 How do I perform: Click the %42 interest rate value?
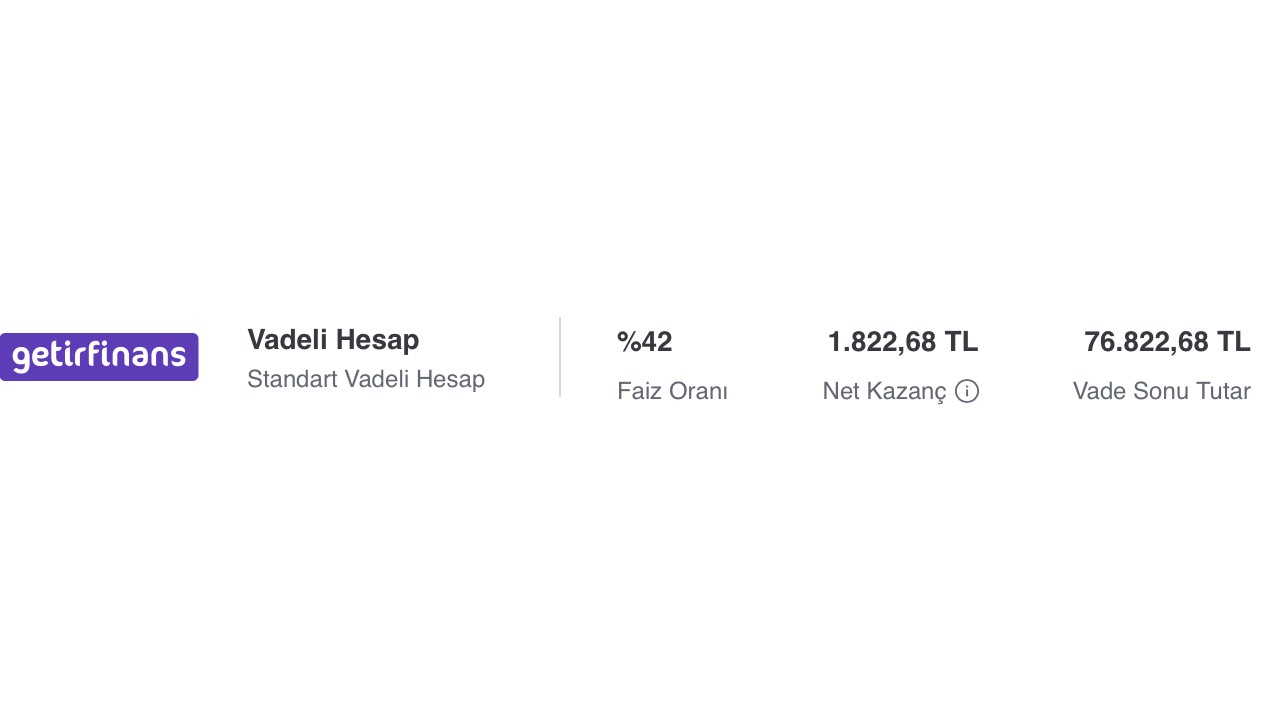[x=645, y=342]
